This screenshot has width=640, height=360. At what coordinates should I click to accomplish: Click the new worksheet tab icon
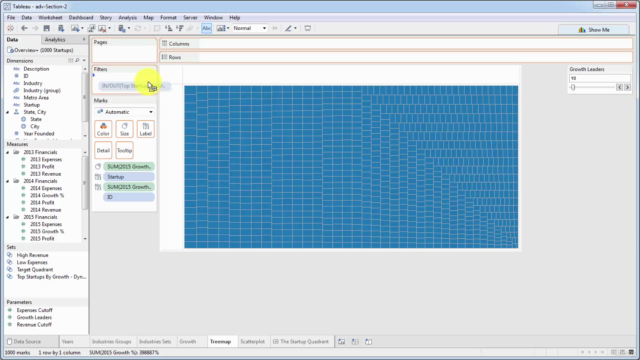342,342
